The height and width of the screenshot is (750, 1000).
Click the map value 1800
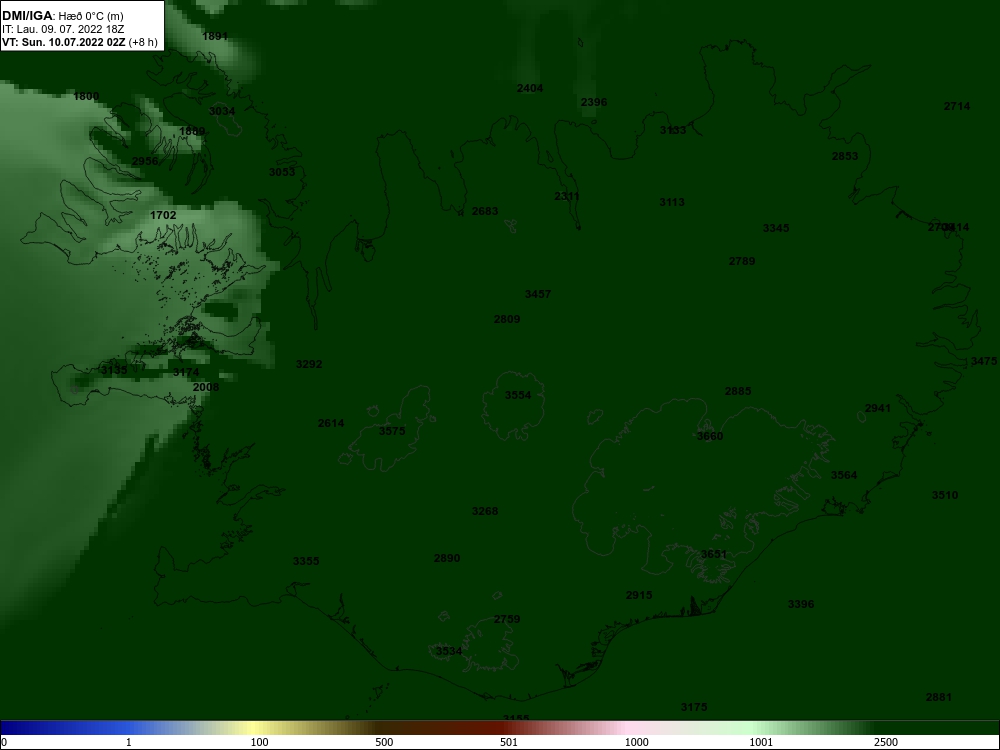(86, 96)
